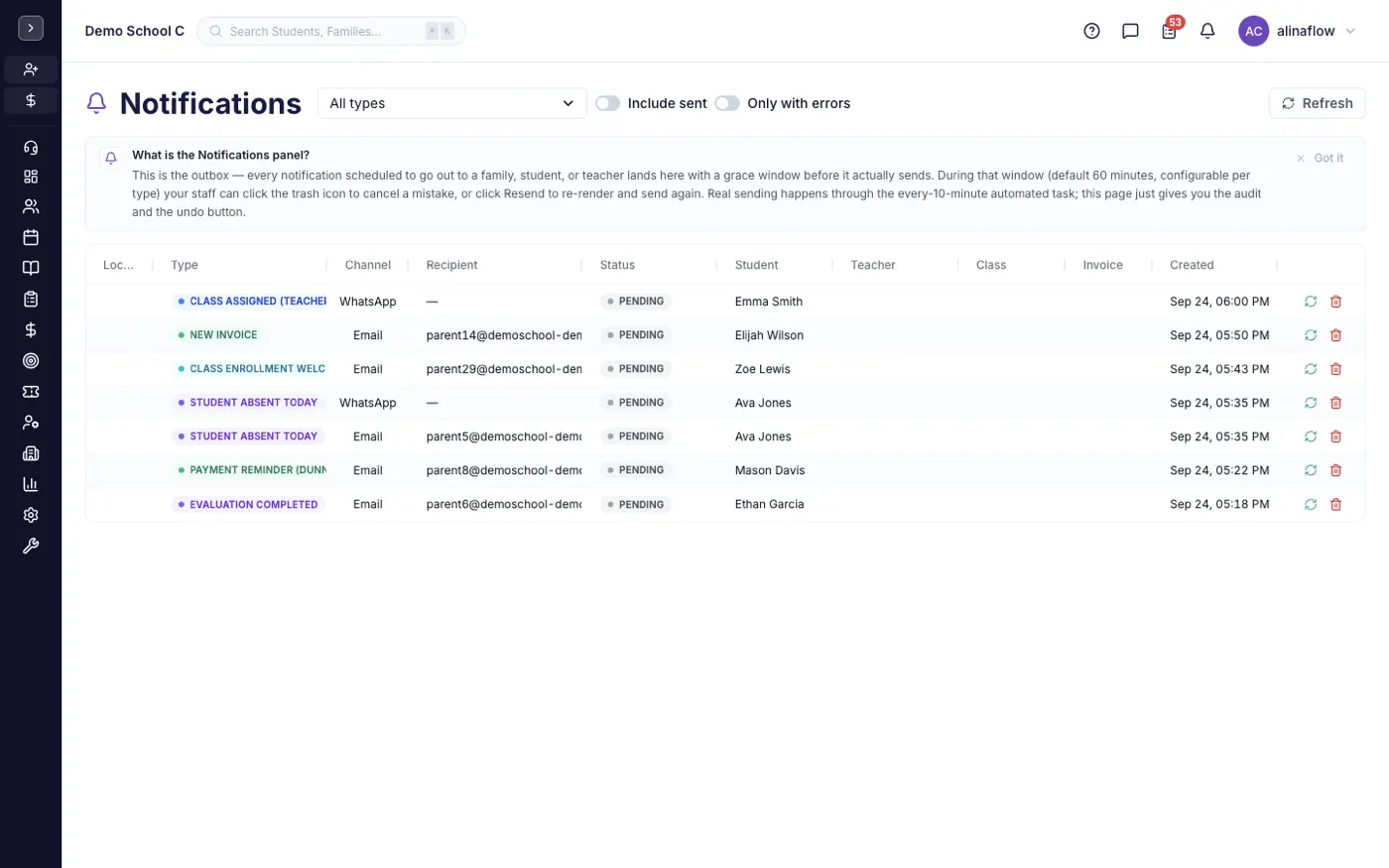1389x868 pixels.
Task: Open the alinaflow user menu
Action: coord(1298,31)
